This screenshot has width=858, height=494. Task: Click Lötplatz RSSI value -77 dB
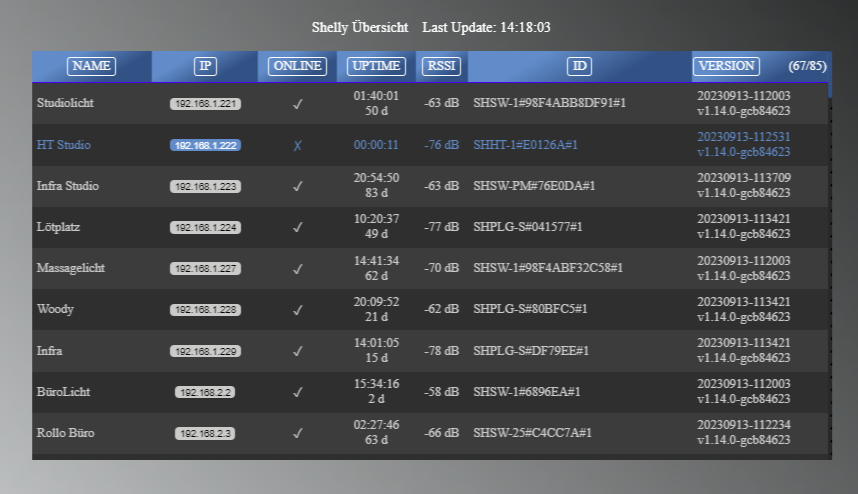point(441,227)
